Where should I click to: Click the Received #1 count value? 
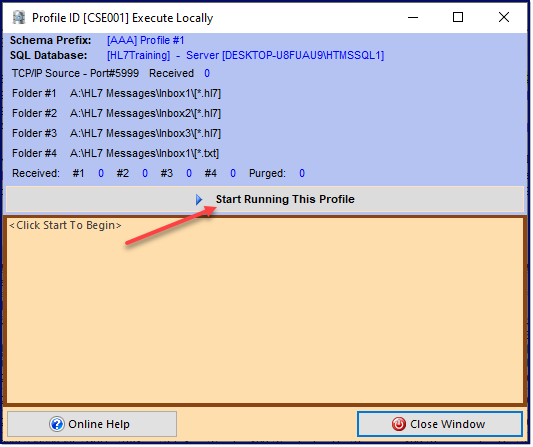101,174
